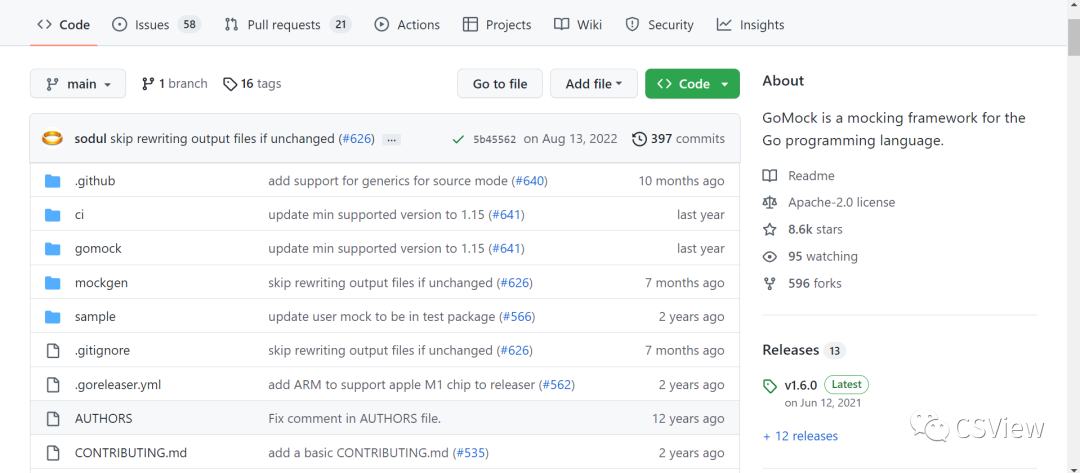This screenshot has height=473, width=1080.
Task: Click sodul's avatar icon
Action: click(x=53, y=139)
